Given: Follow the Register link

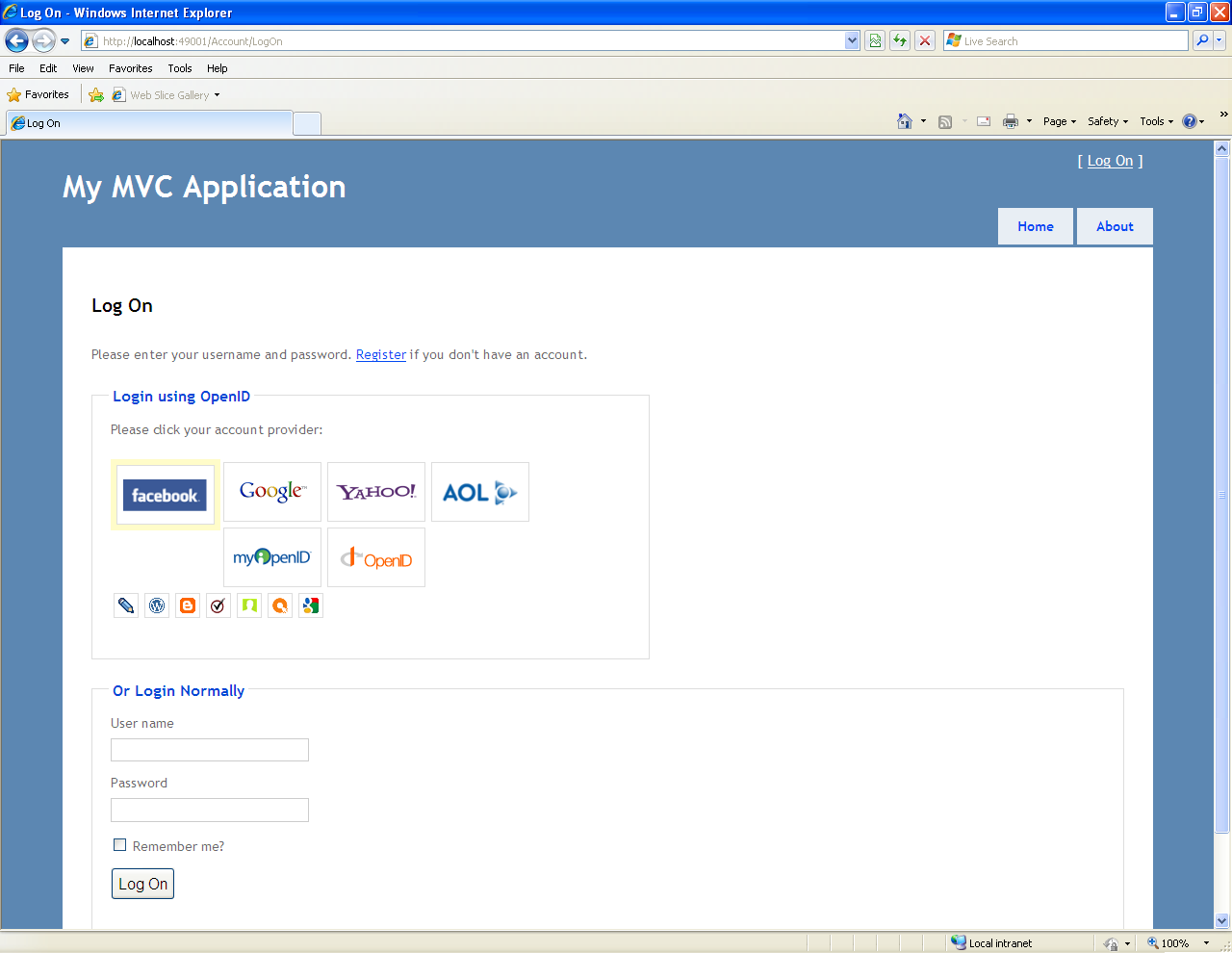Looking at the screenshot, I should click(x=381, y=354).
